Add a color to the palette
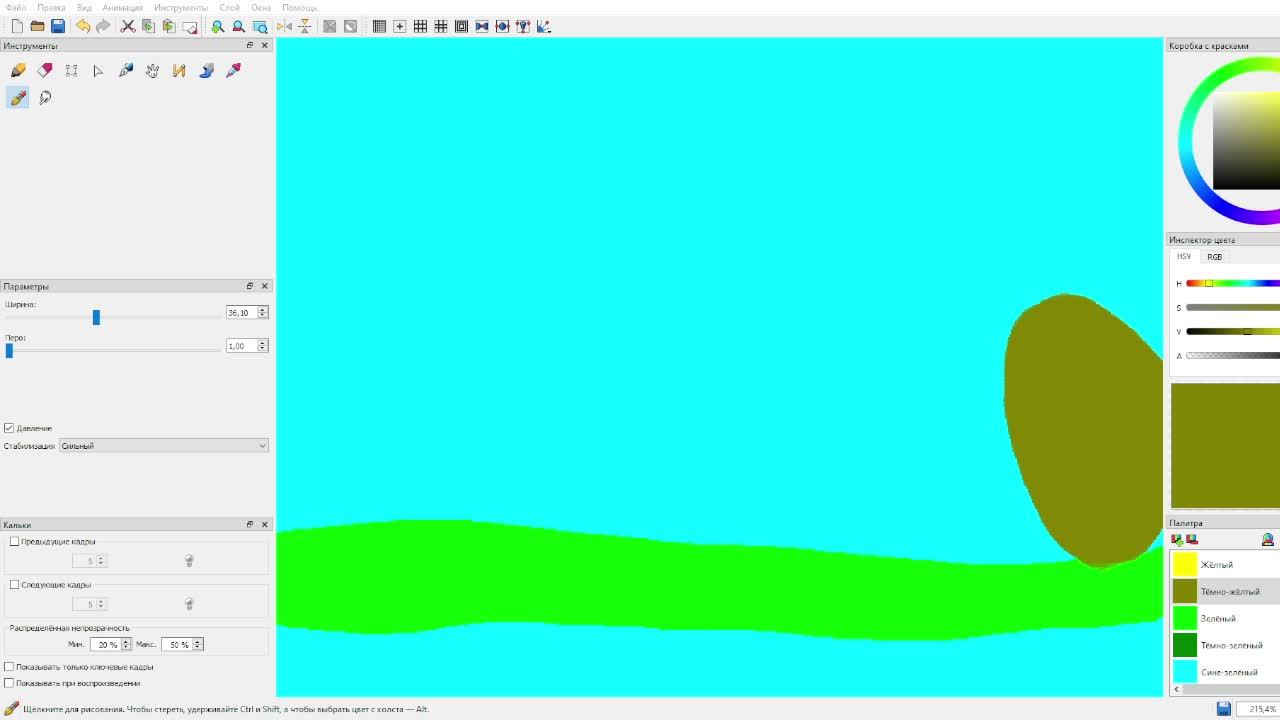This screenshot has height=720, width=1280. 1177,539
